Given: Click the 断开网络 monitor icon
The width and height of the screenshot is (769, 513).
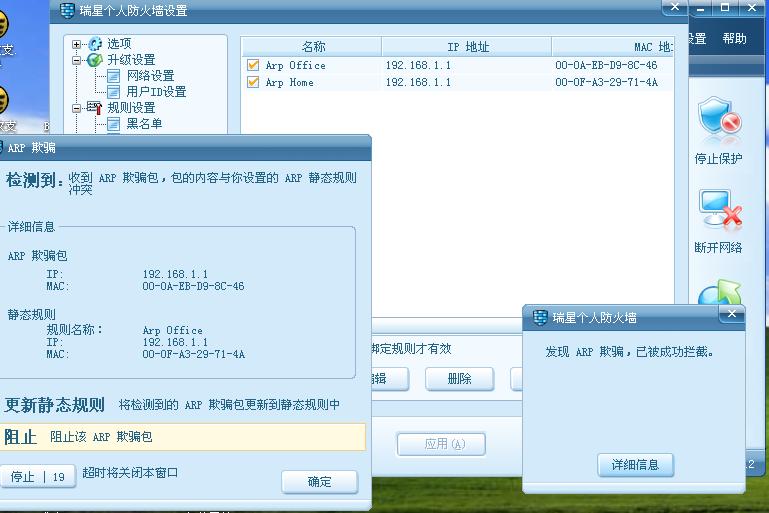Looking at the screenshot, I should coord(720,209).
